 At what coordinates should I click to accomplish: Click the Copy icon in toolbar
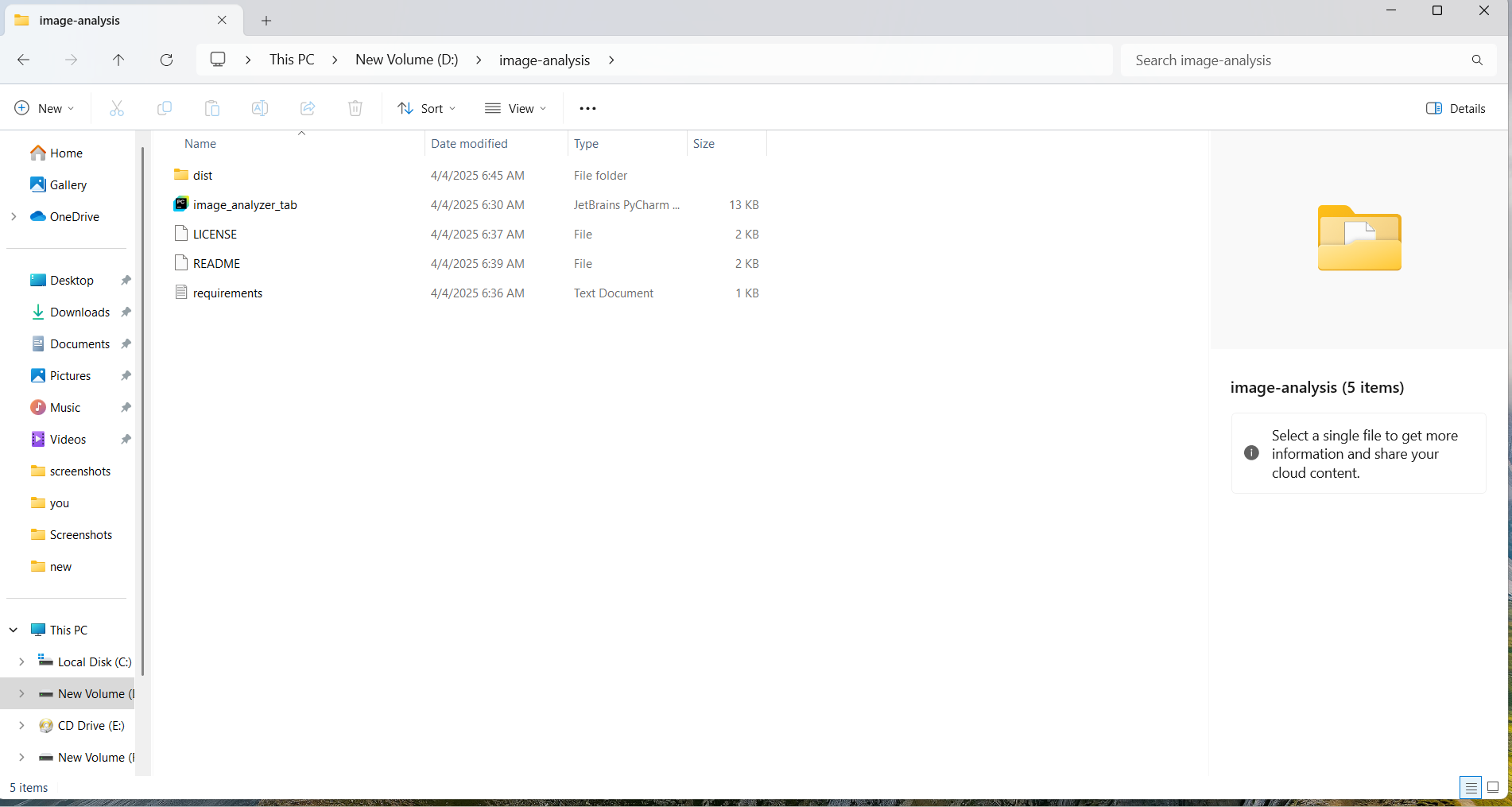coord(165,108)
